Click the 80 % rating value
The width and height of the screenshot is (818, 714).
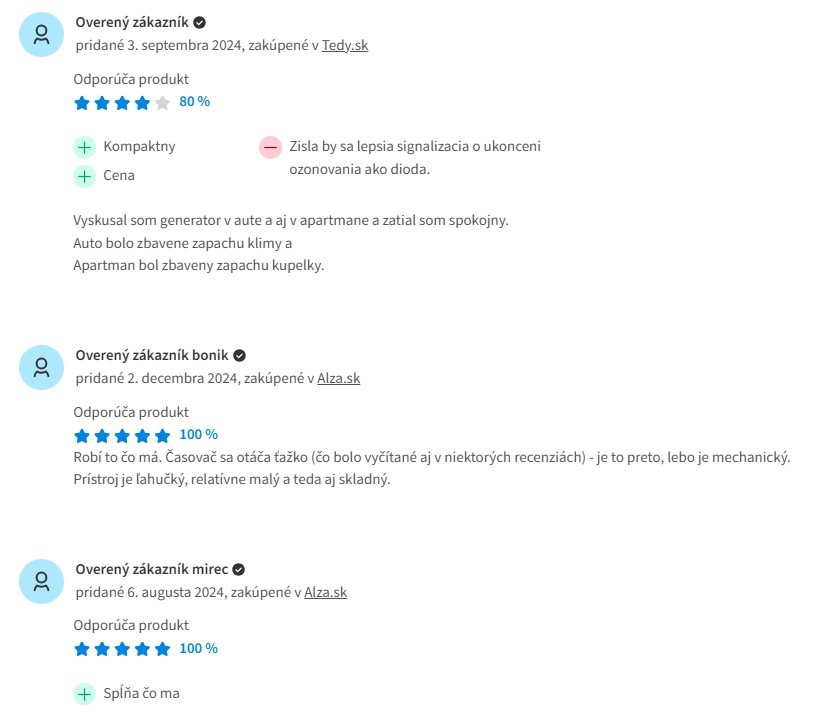[x=195, y=102]
